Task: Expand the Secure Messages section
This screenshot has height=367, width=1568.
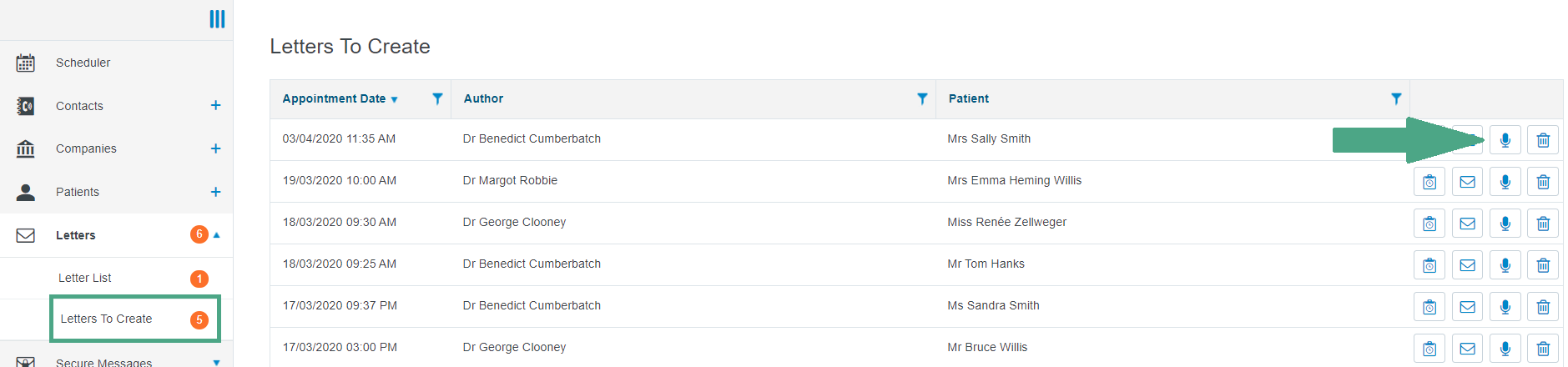Action: click(x=217, y=362)
